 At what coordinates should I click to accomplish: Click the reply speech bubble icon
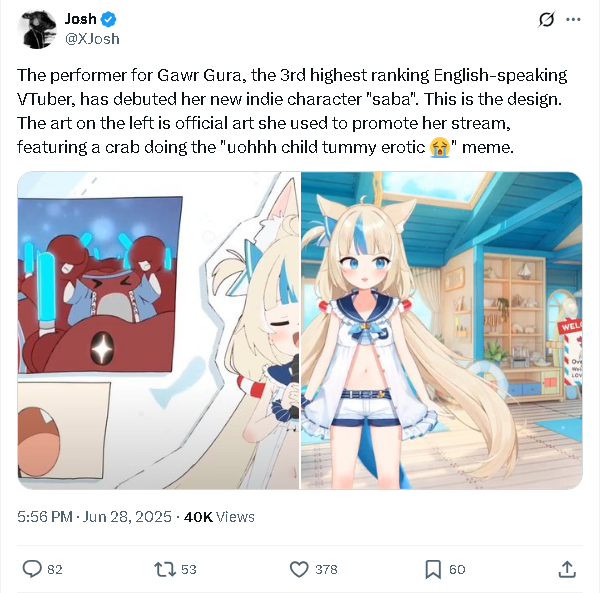[x=32, y=569]
